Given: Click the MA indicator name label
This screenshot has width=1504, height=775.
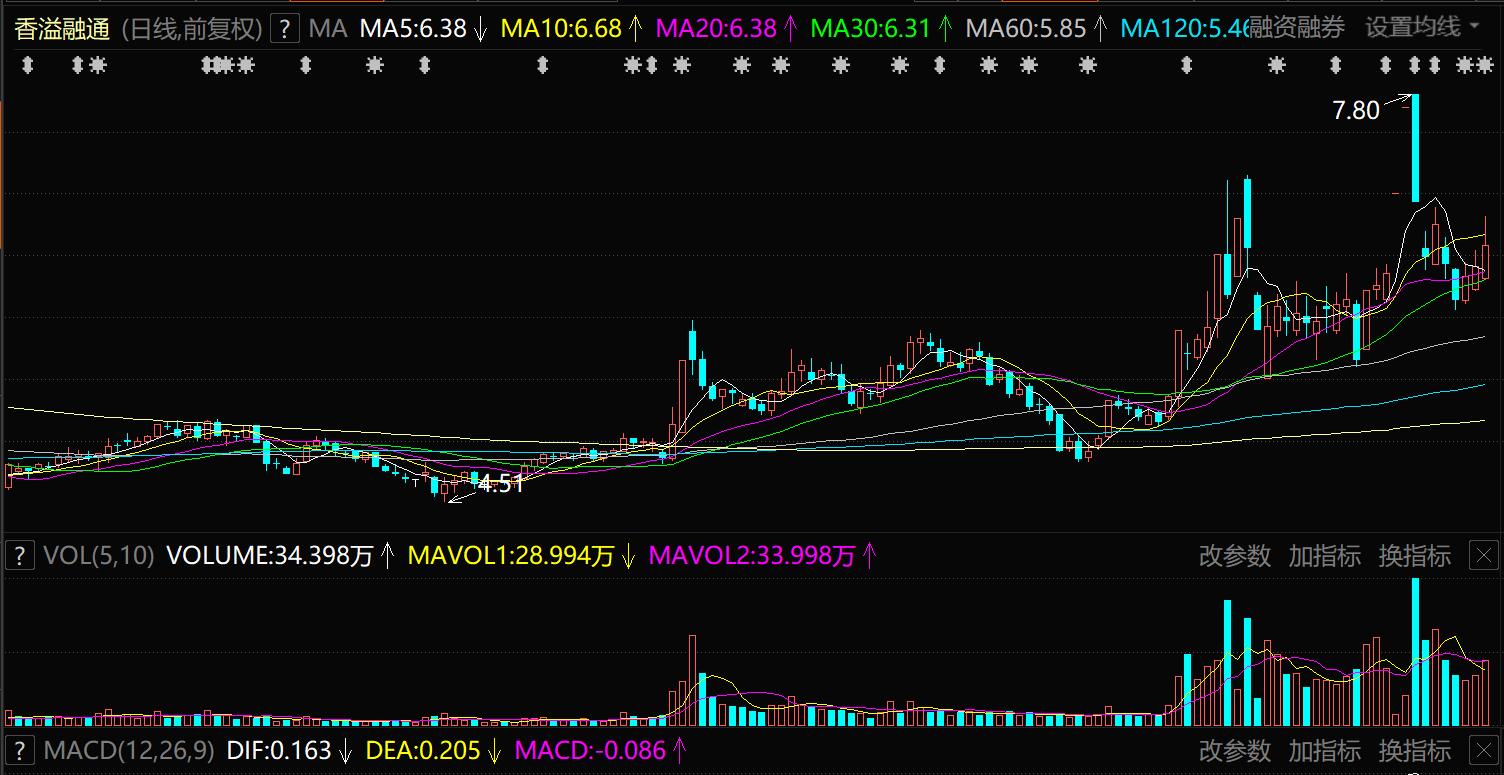Looking at the screenshot, I should (328, 28).
